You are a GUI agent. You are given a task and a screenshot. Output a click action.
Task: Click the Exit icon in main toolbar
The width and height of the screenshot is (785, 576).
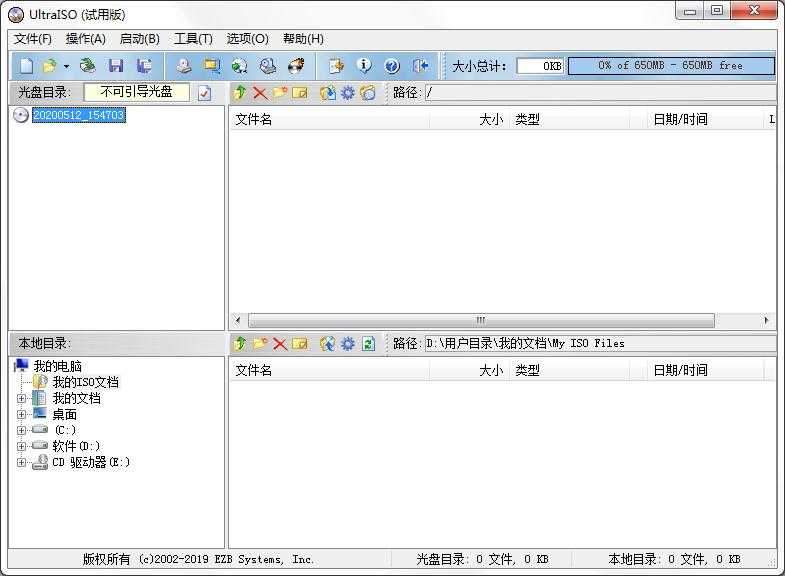420,66
